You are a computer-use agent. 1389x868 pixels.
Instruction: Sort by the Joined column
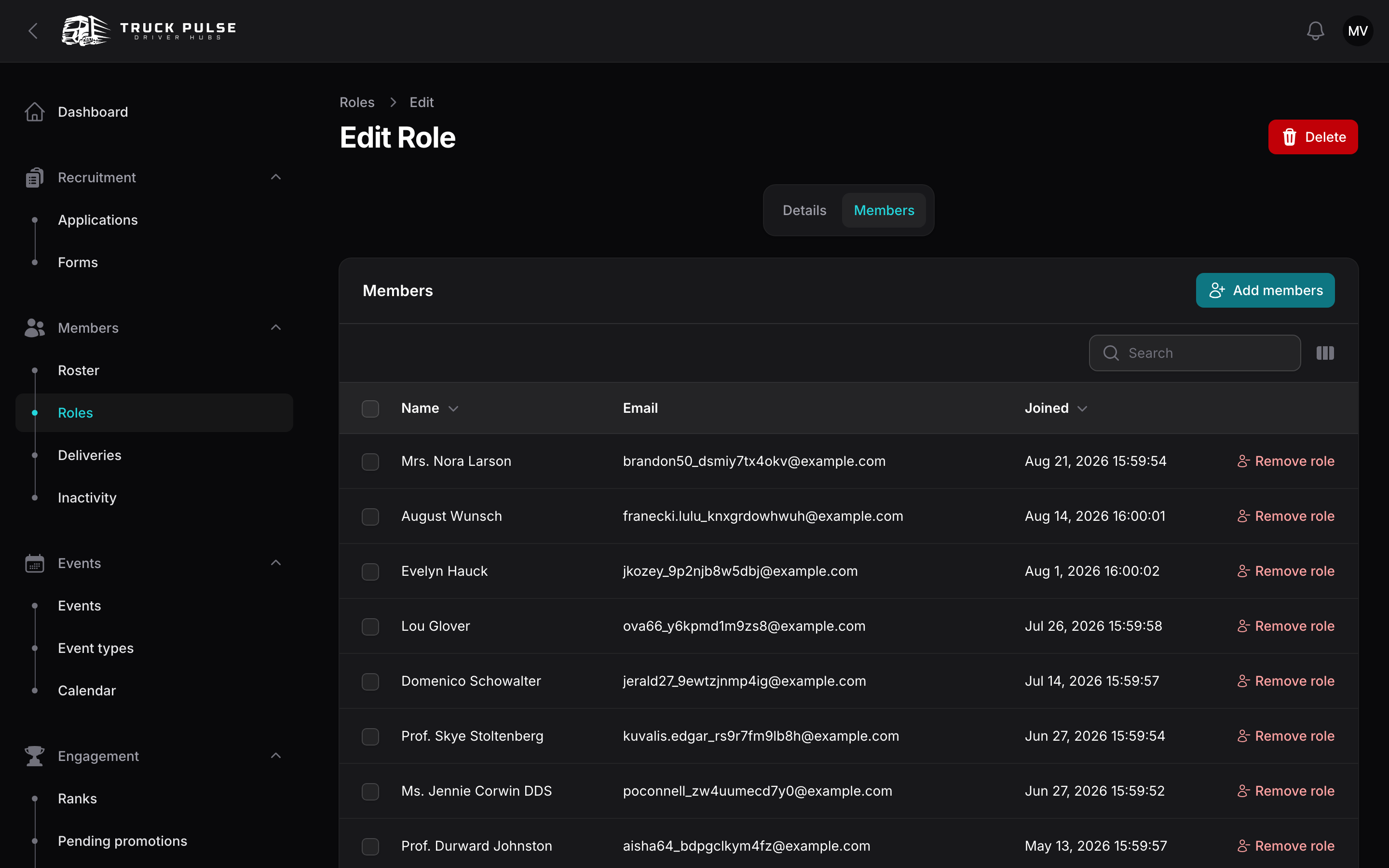1056,408
